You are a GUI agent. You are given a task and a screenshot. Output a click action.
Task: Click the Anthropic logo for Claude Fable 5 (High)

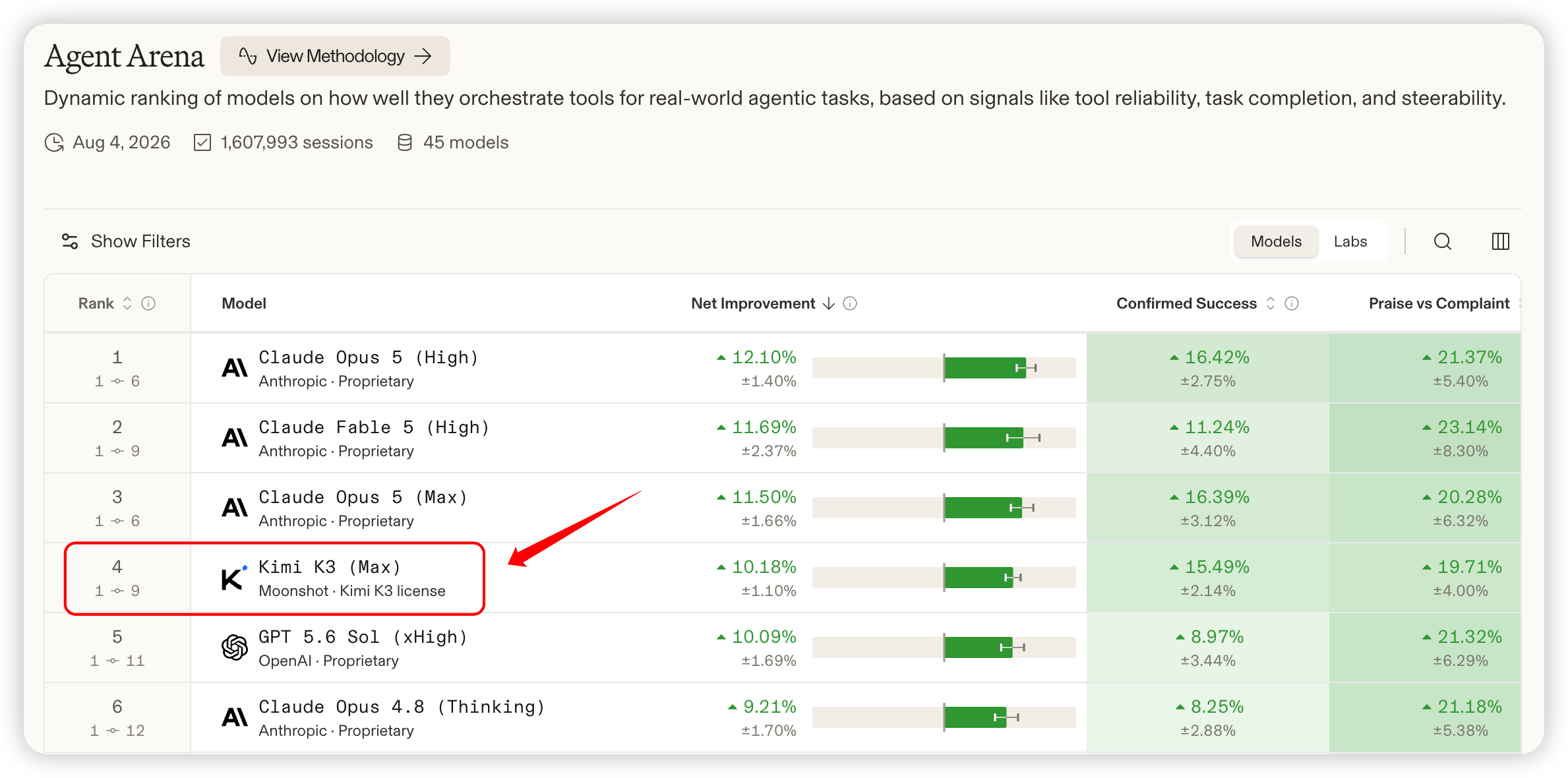tap(235, 438)
